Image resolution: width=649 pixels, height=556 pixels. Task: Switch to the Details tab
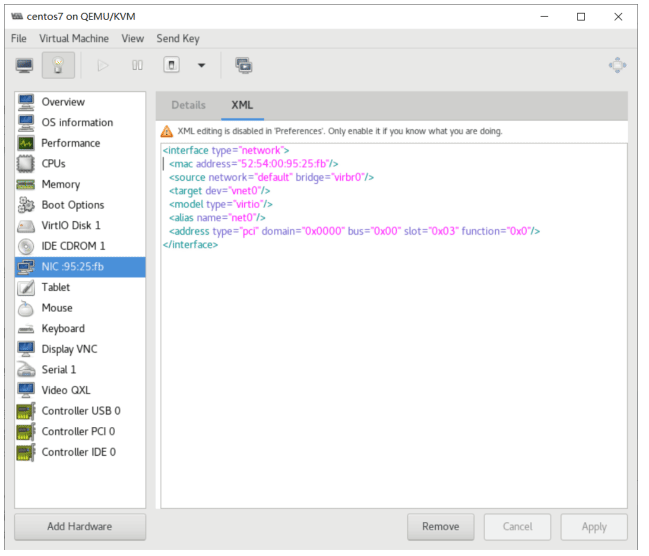tap(188, 105)
